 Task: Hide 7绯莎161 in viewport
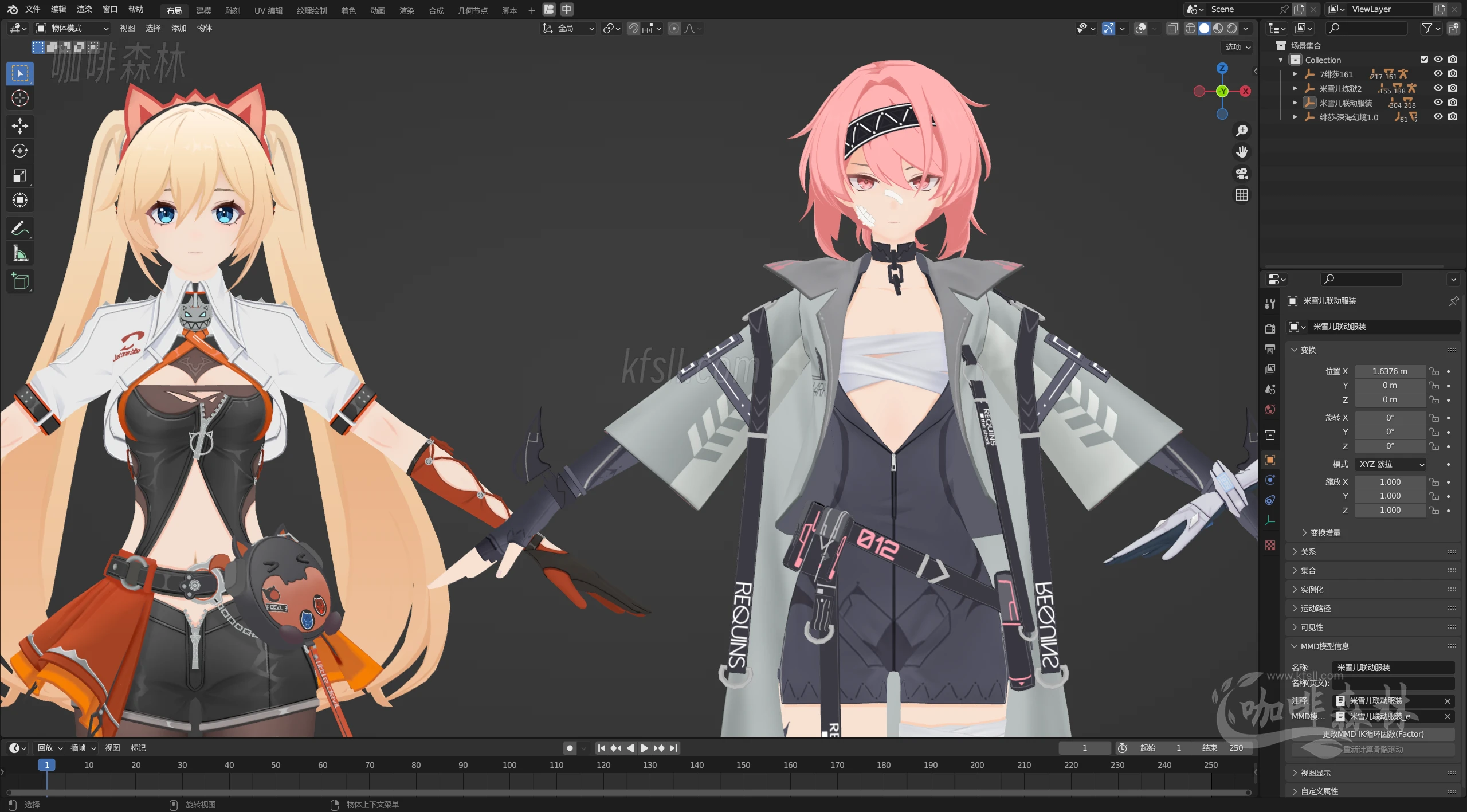(x=1438, y=74)
